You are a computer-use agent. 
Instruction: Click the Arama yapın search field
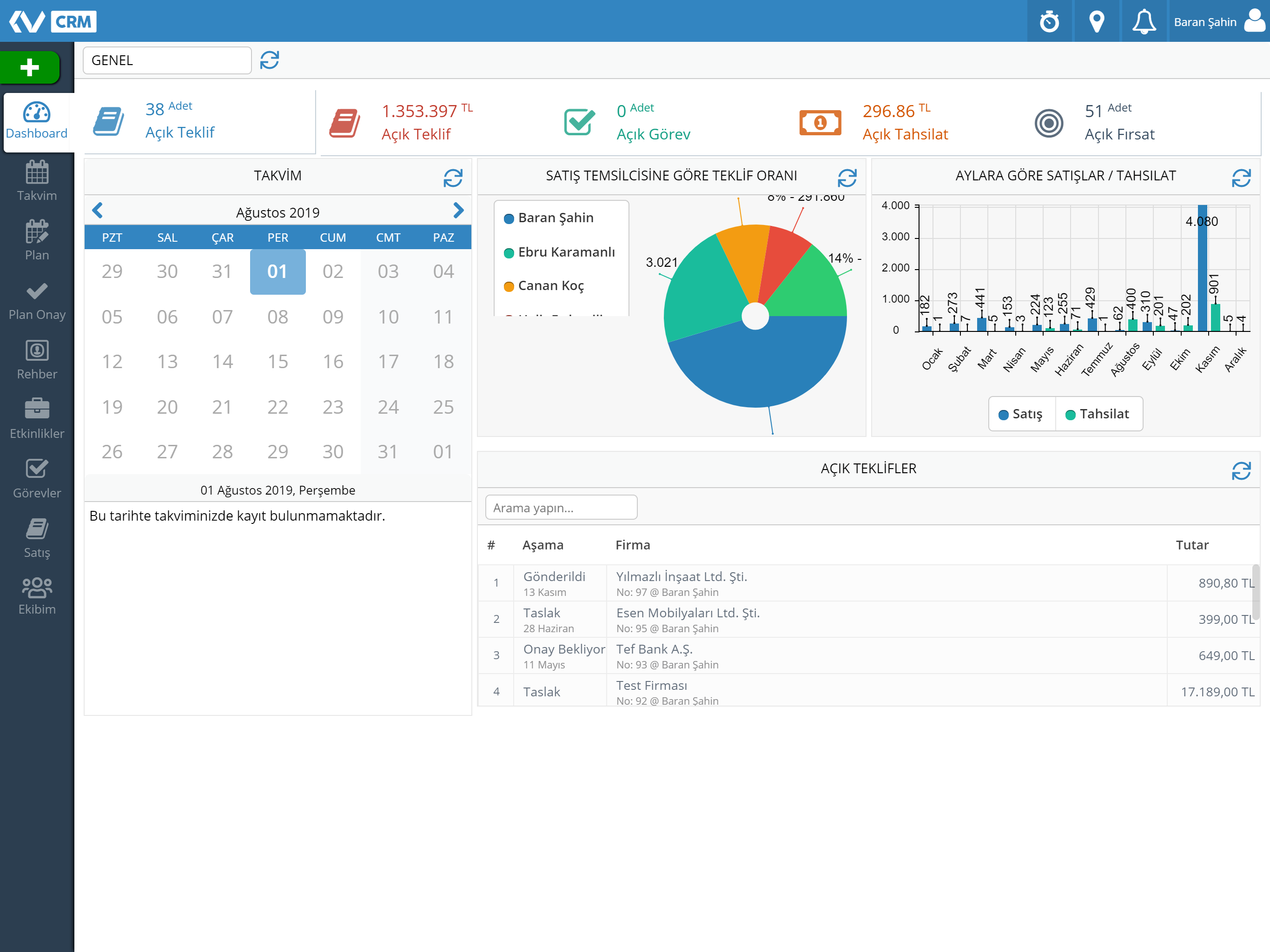coord(561,508)
